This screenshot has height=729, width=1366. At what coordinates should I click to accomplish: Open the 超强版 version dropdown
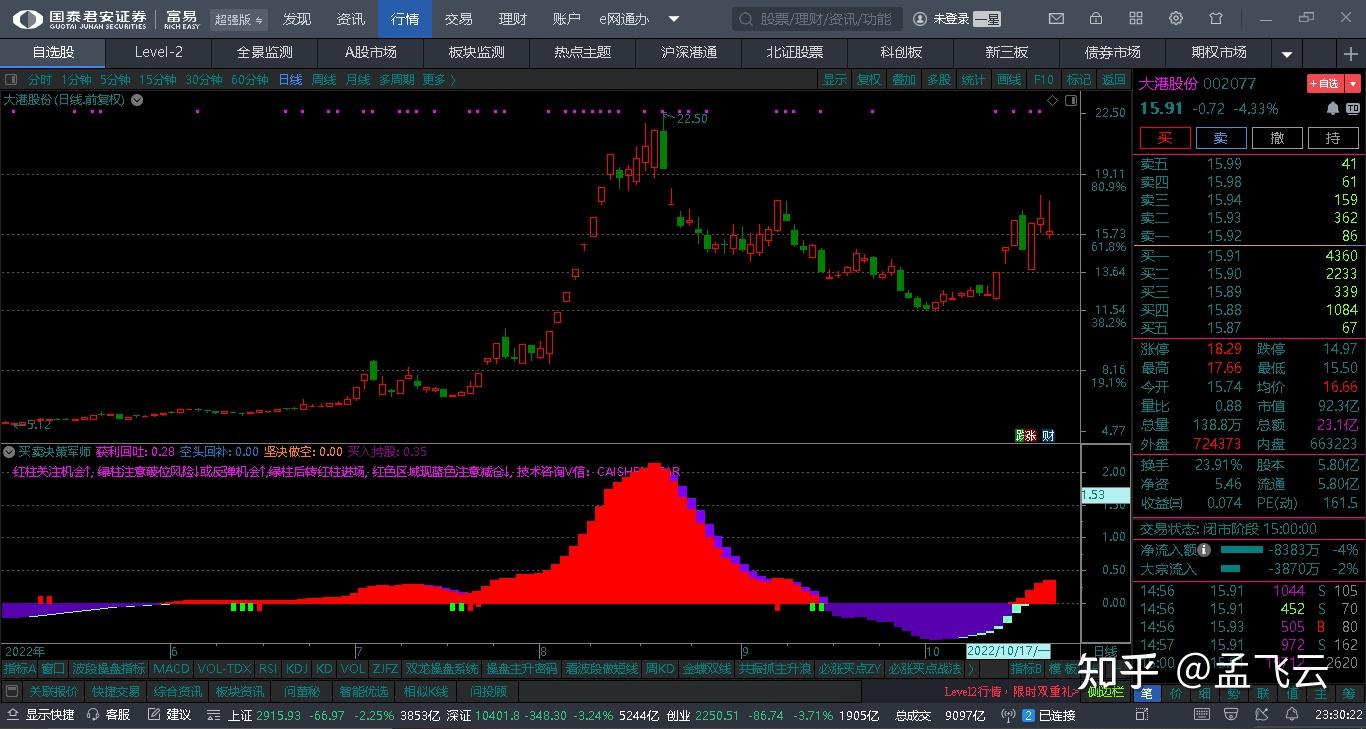coord(238,19)
